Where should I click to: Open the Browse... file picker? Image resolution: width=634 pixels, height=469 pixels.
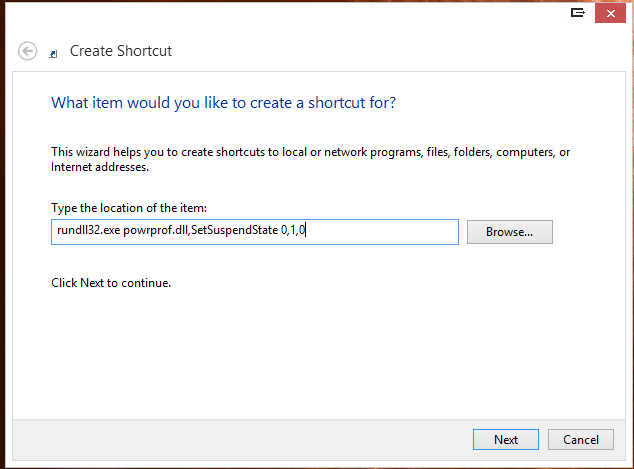coord(509,232)
